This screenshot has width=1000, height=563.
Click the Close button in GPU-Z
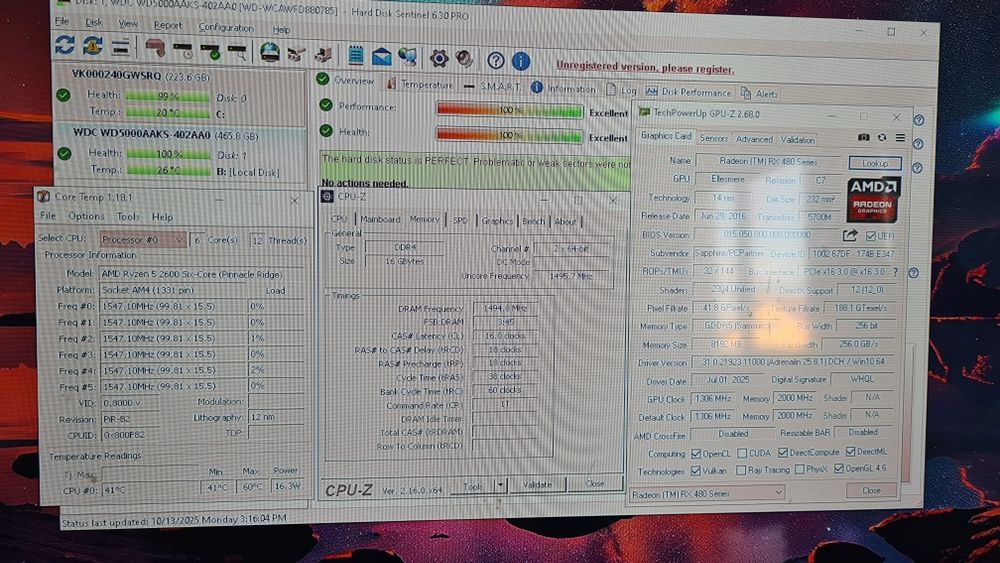point(871,490)
